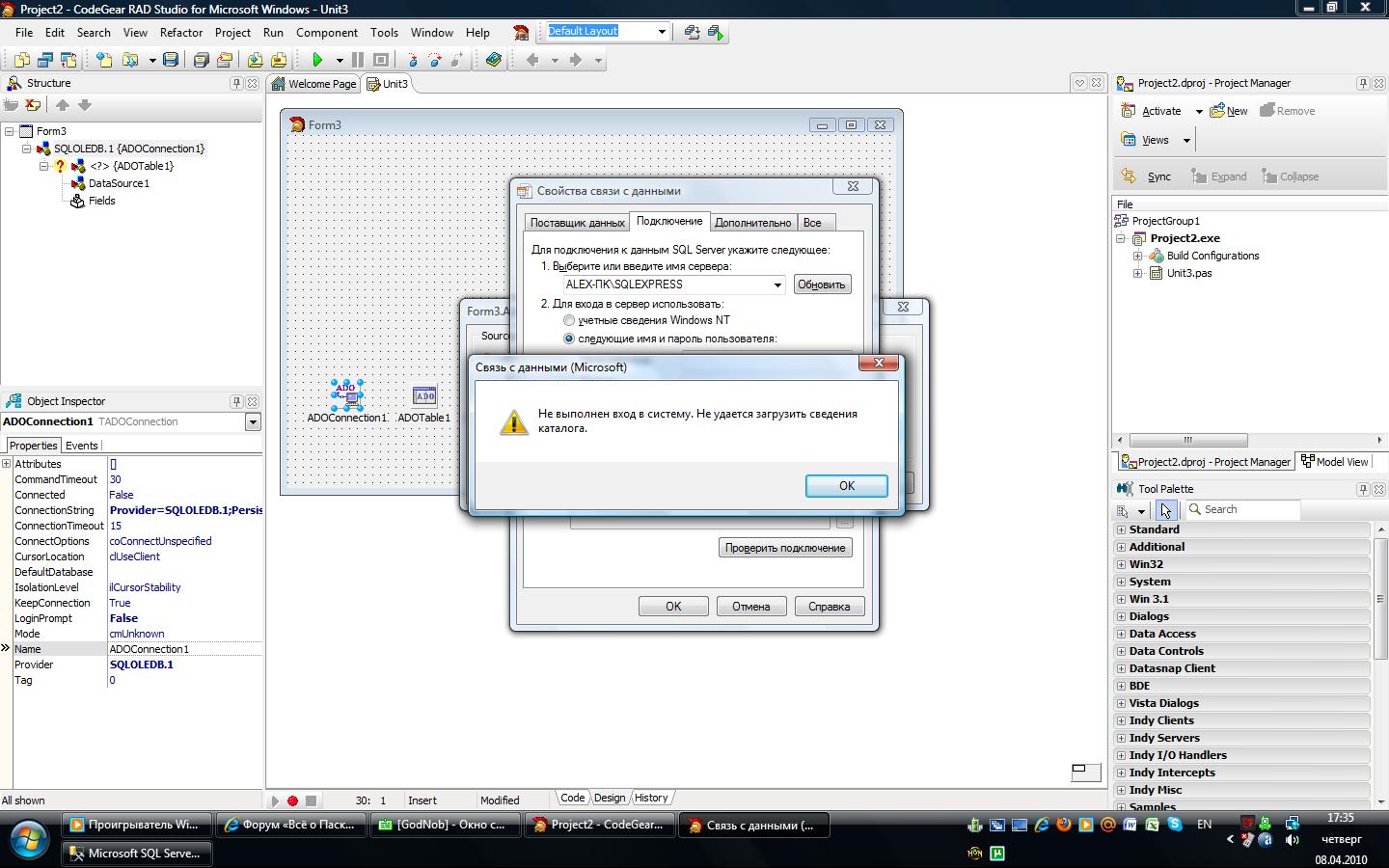Open Object Inspector component selector dropdown
This screenshot has height=868, width=1389.
[x=253, y=421]
